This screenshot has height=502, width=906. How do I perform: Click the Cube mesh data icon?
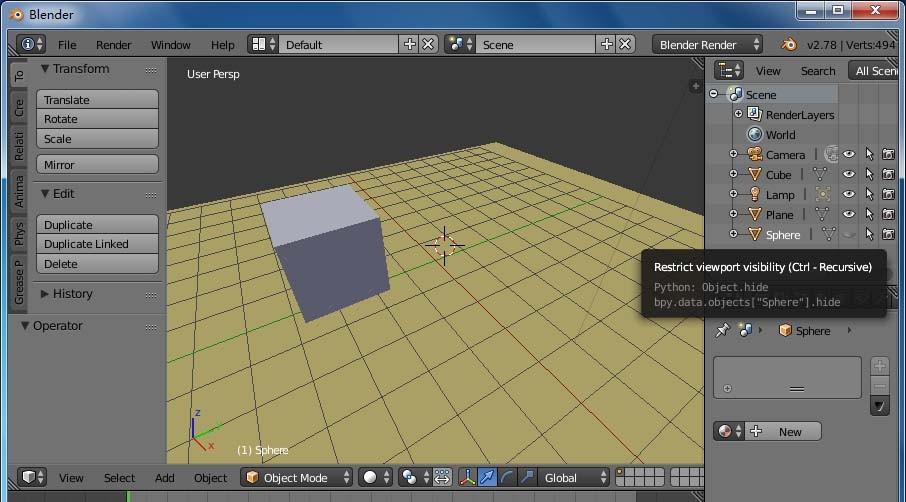[820, 174]
